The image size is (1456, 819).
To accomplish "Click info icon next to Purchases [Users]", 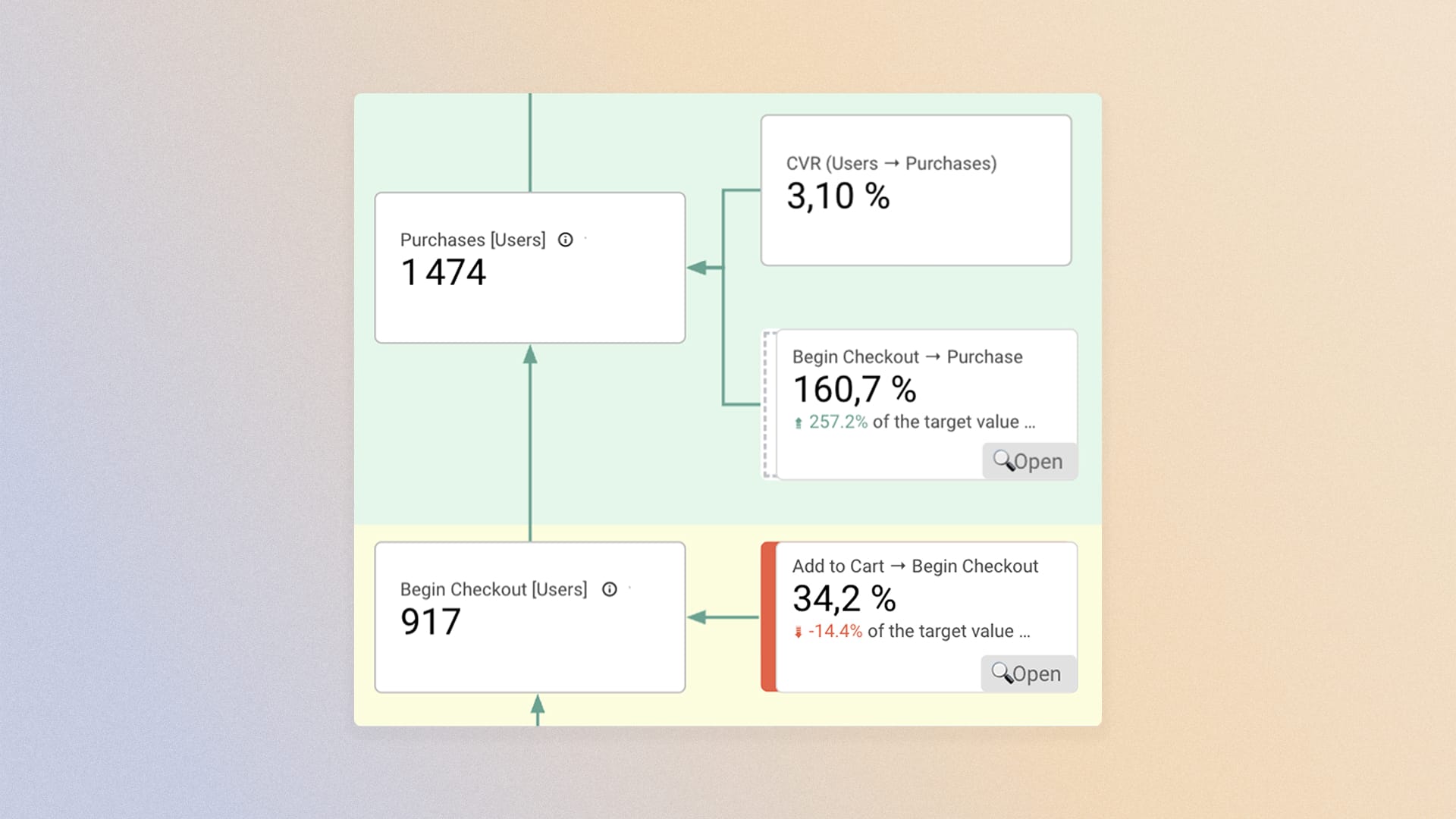I will click(565, 240).
